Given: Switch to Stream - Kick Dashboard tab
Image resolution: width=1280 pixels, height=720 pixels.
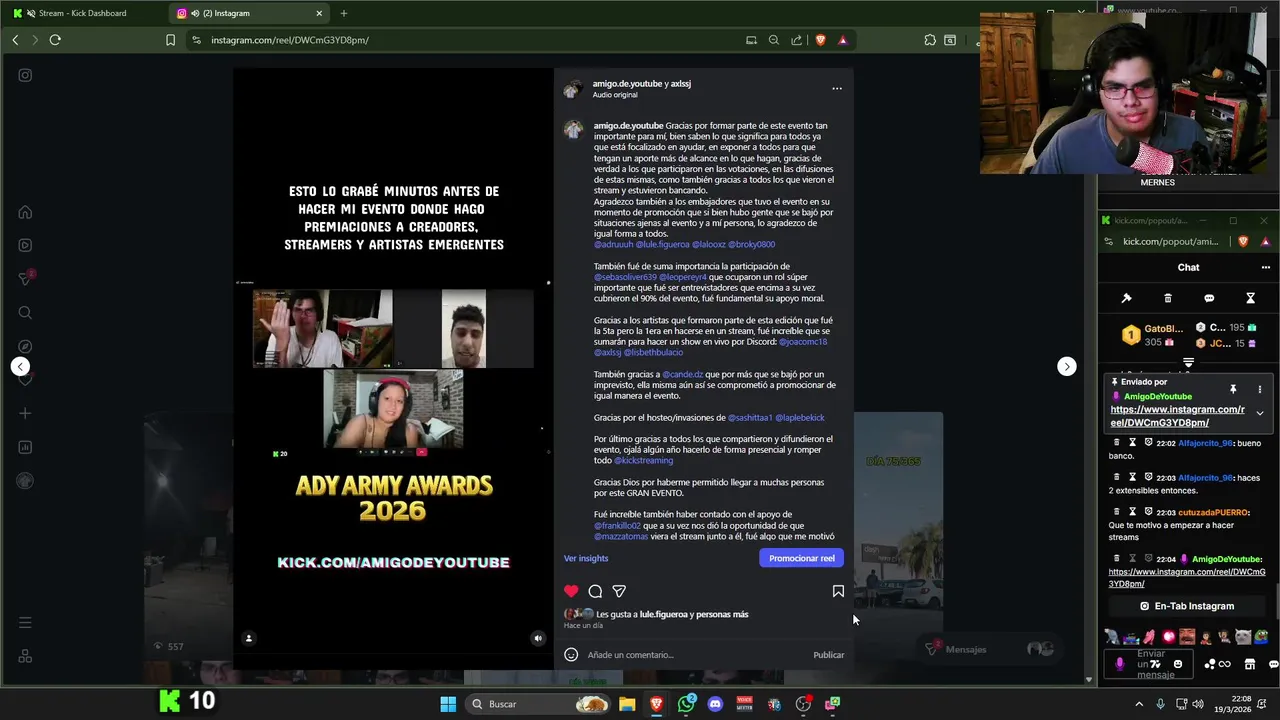Looking at the screenshot, I should pos(83,13).
